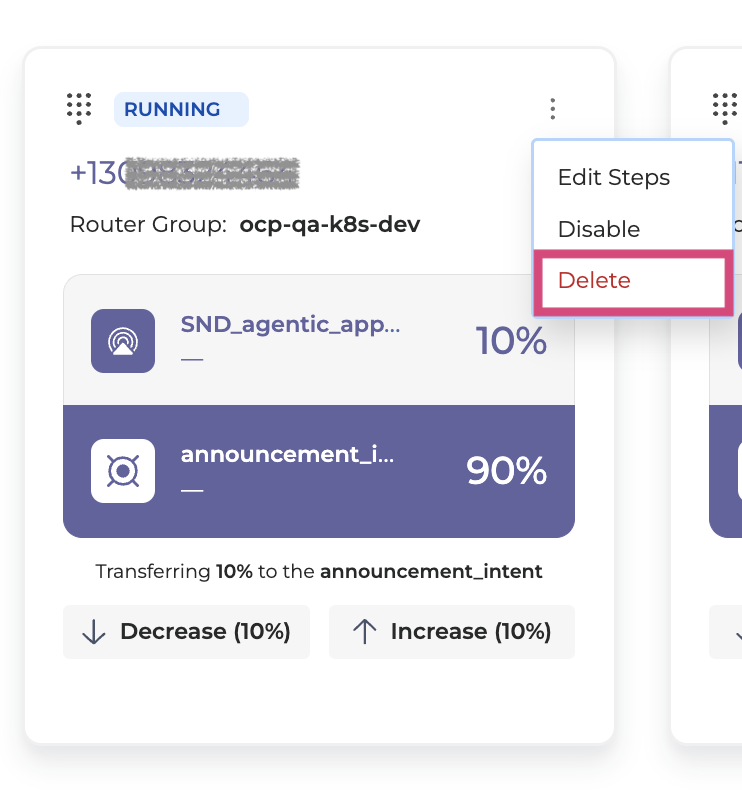Image resolution: width=742 pixels, height=796 pixels.
Task: Choose Edit Steps from the menu
Action: [x=614, y=177]
